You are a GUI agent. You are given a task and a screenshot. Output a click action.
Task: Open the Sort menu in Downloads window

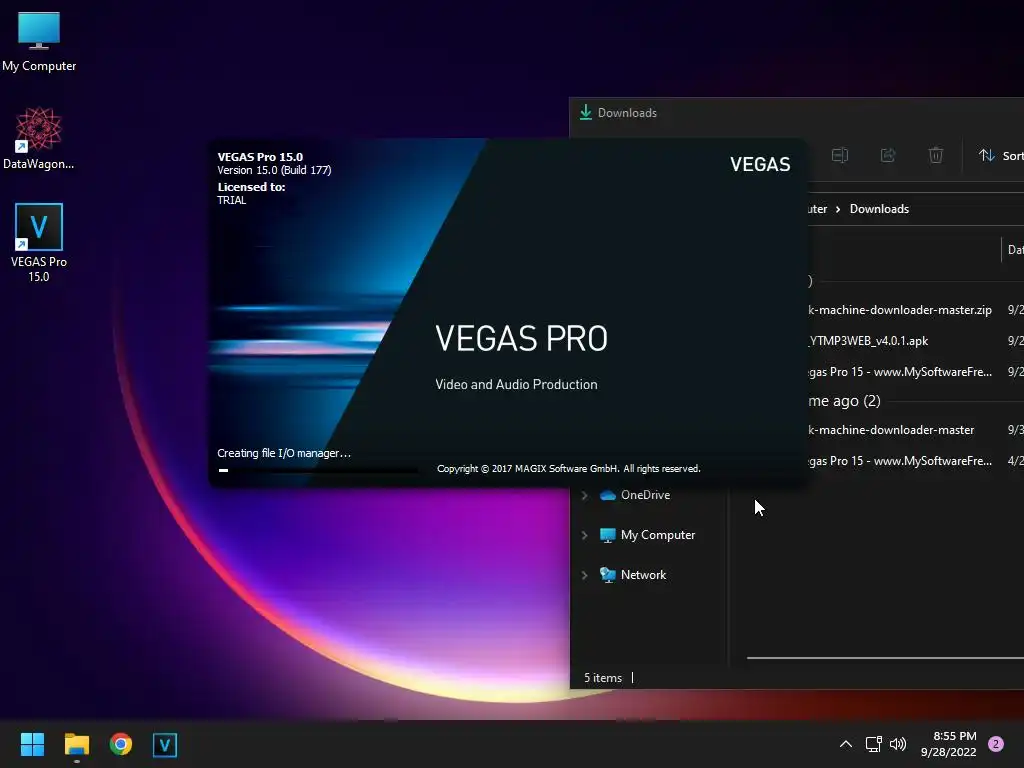click(1000, 155)
